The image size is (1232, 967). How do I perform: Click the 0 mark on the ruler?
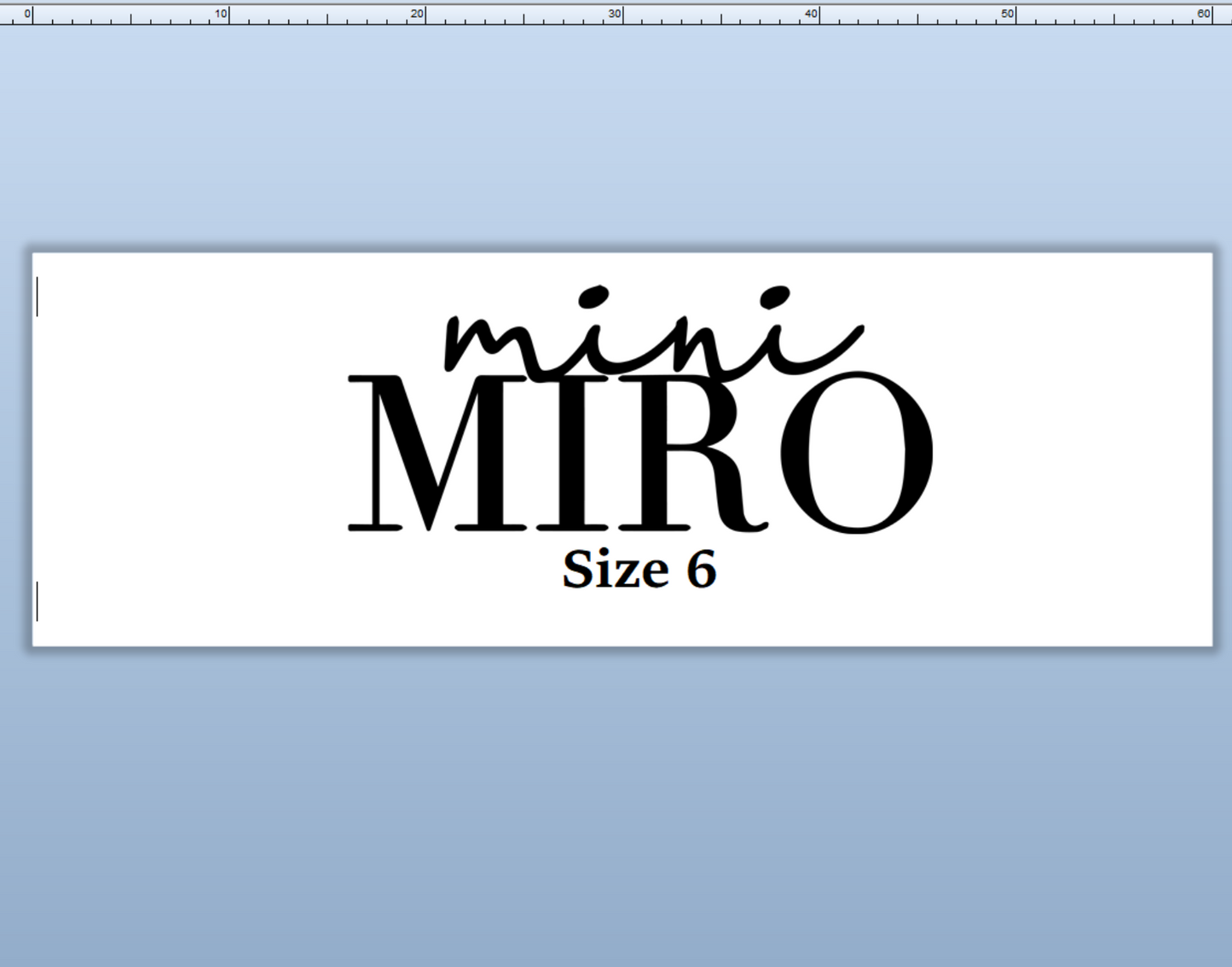[x=31, y=12]
